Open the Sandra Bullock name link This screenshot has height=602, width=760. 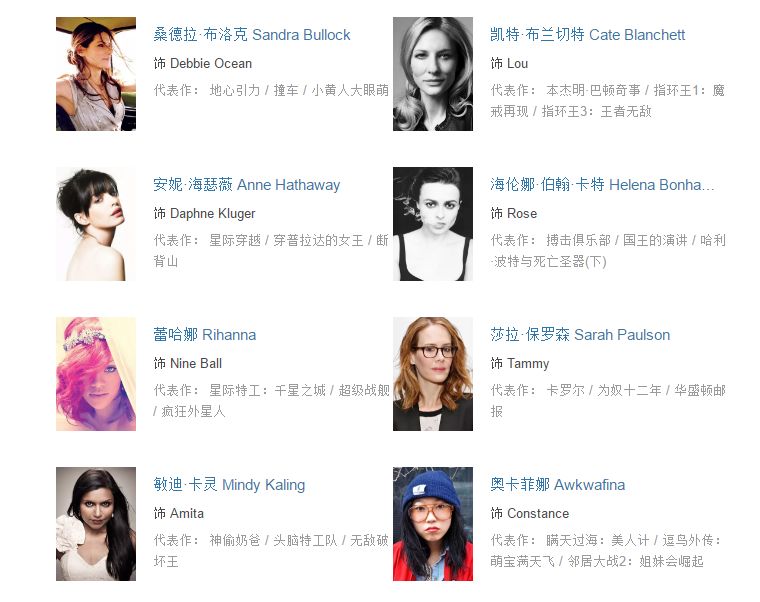[x=252, y=35]
